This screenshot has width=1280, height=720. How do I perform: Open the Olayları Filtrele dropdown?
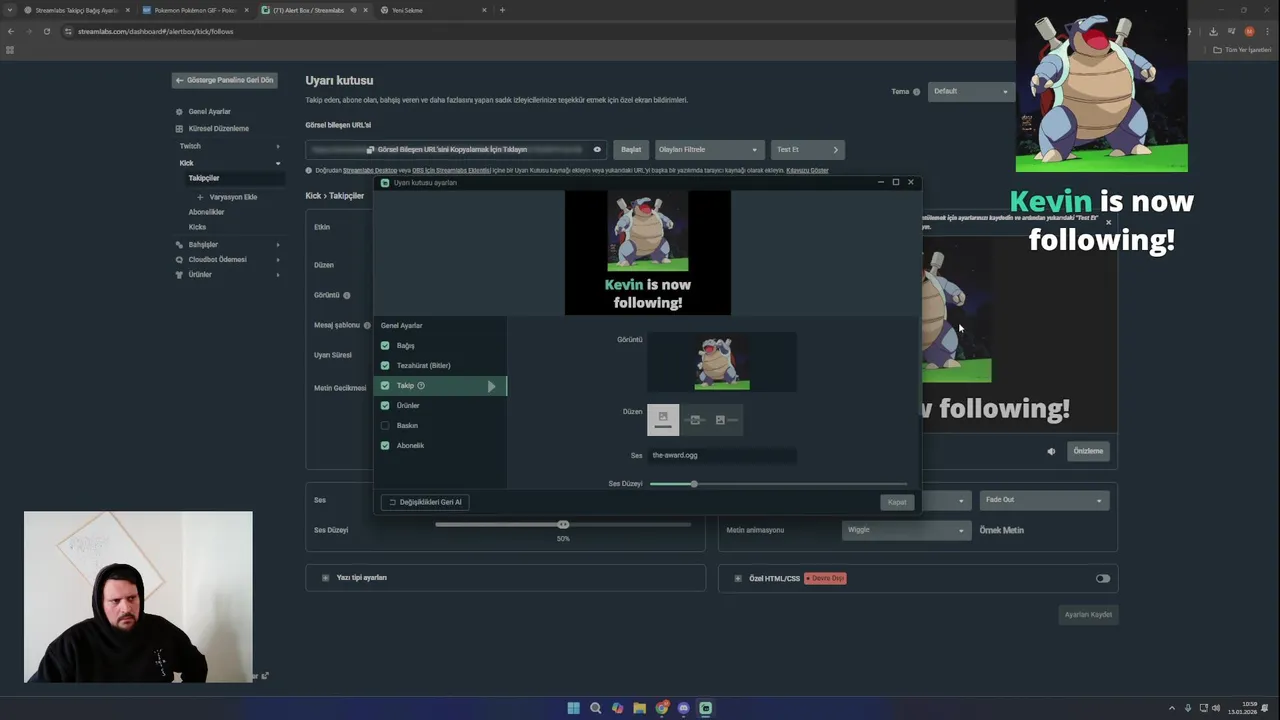point(709,150)
